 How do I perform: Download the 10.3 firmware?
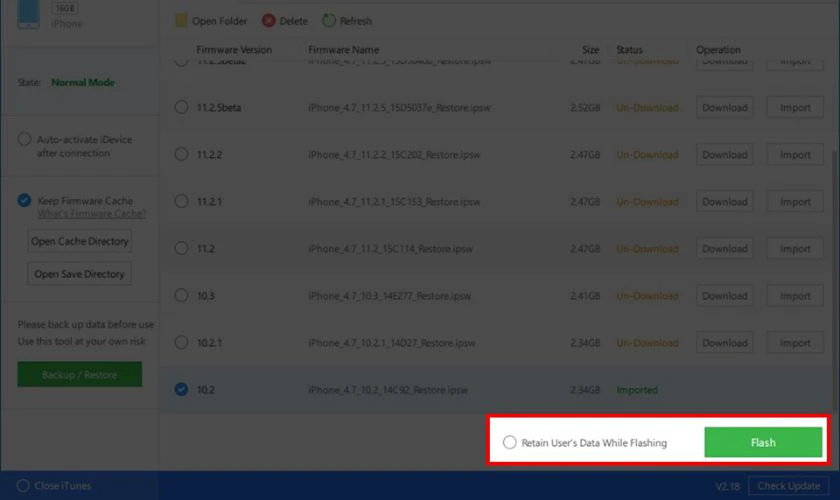coord(724,296)
